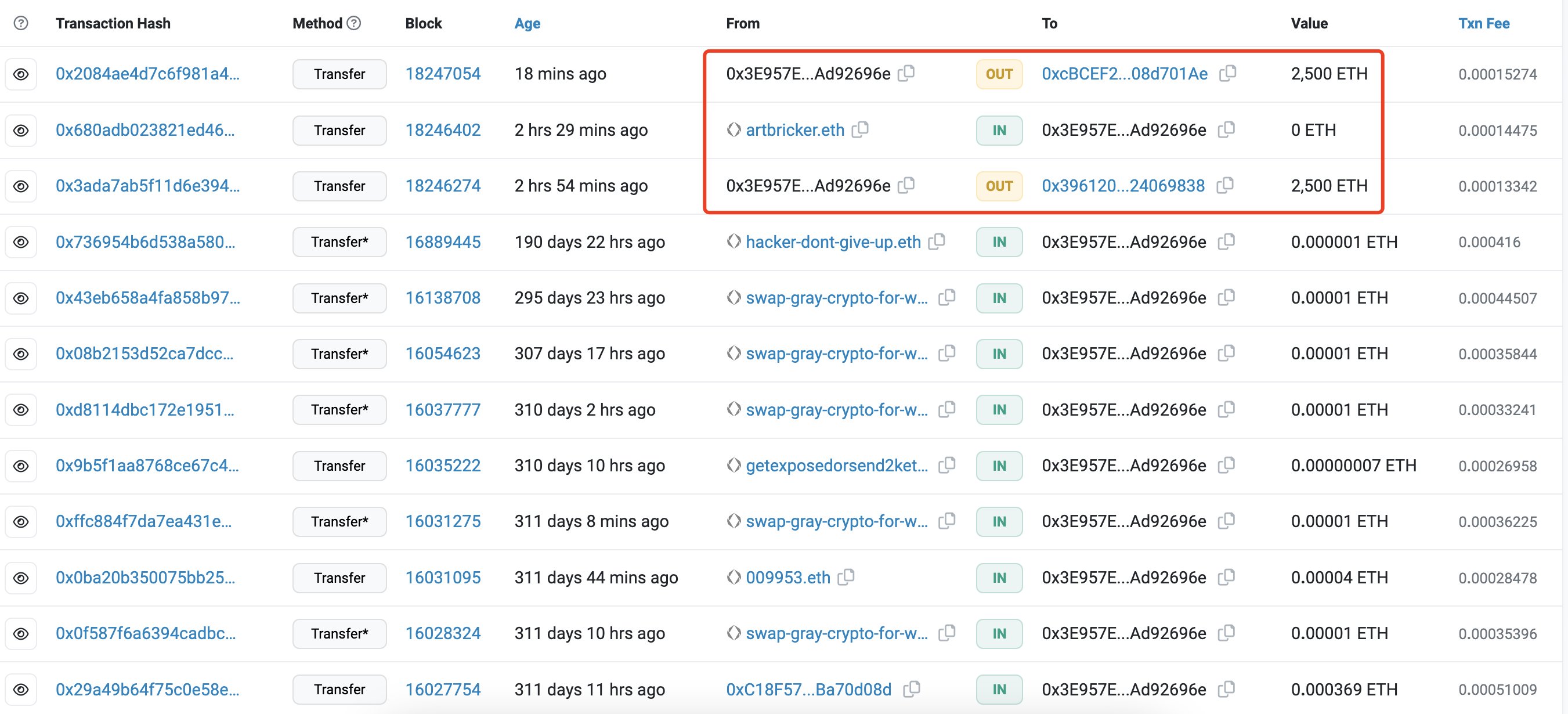Image resolution: width=1568 pixels, height=714 pixels.
Task: Copy From address in the 2 hrs 54 mins row
Action: click(906, 185)
